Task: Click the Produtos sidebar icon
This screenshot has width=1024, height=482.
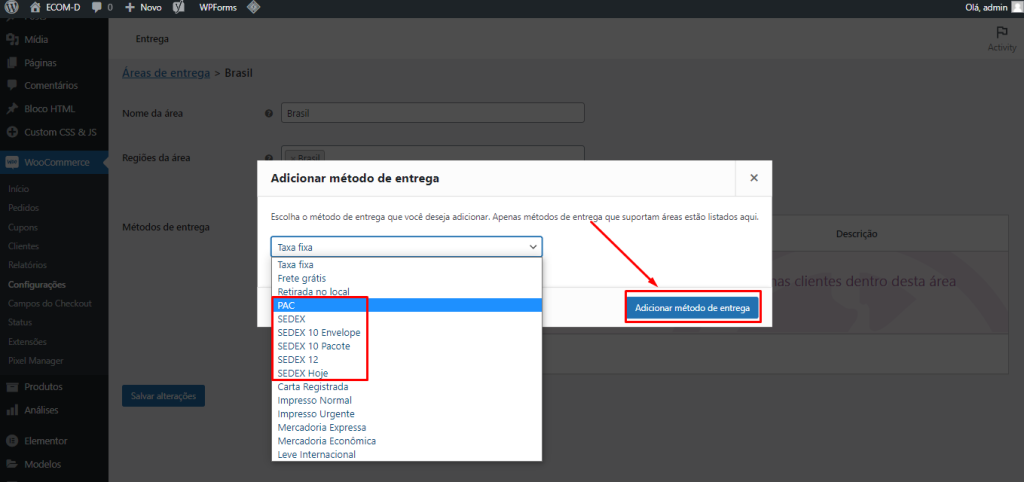Action: click(12, 386)
